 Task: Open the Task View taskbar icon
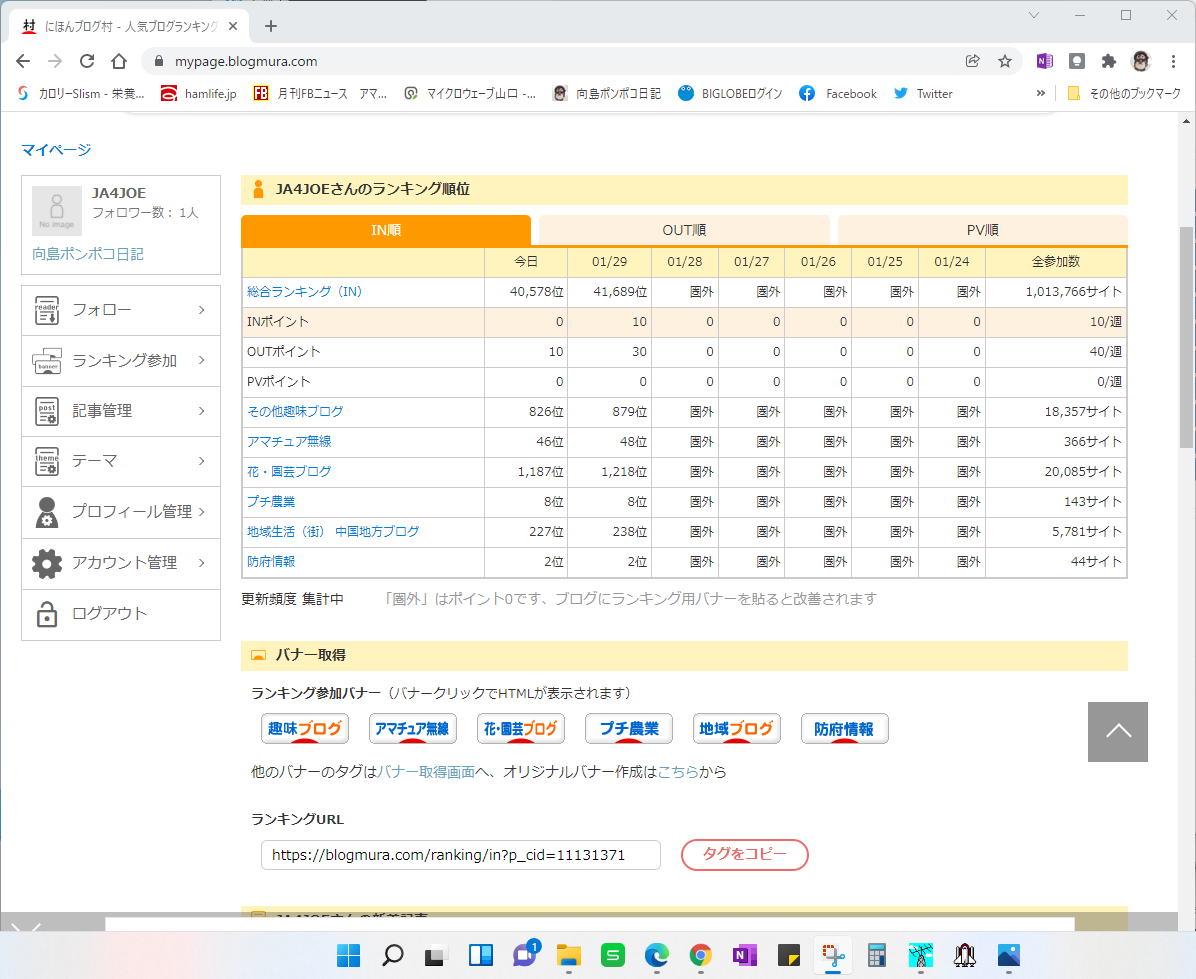pos(436,955)
